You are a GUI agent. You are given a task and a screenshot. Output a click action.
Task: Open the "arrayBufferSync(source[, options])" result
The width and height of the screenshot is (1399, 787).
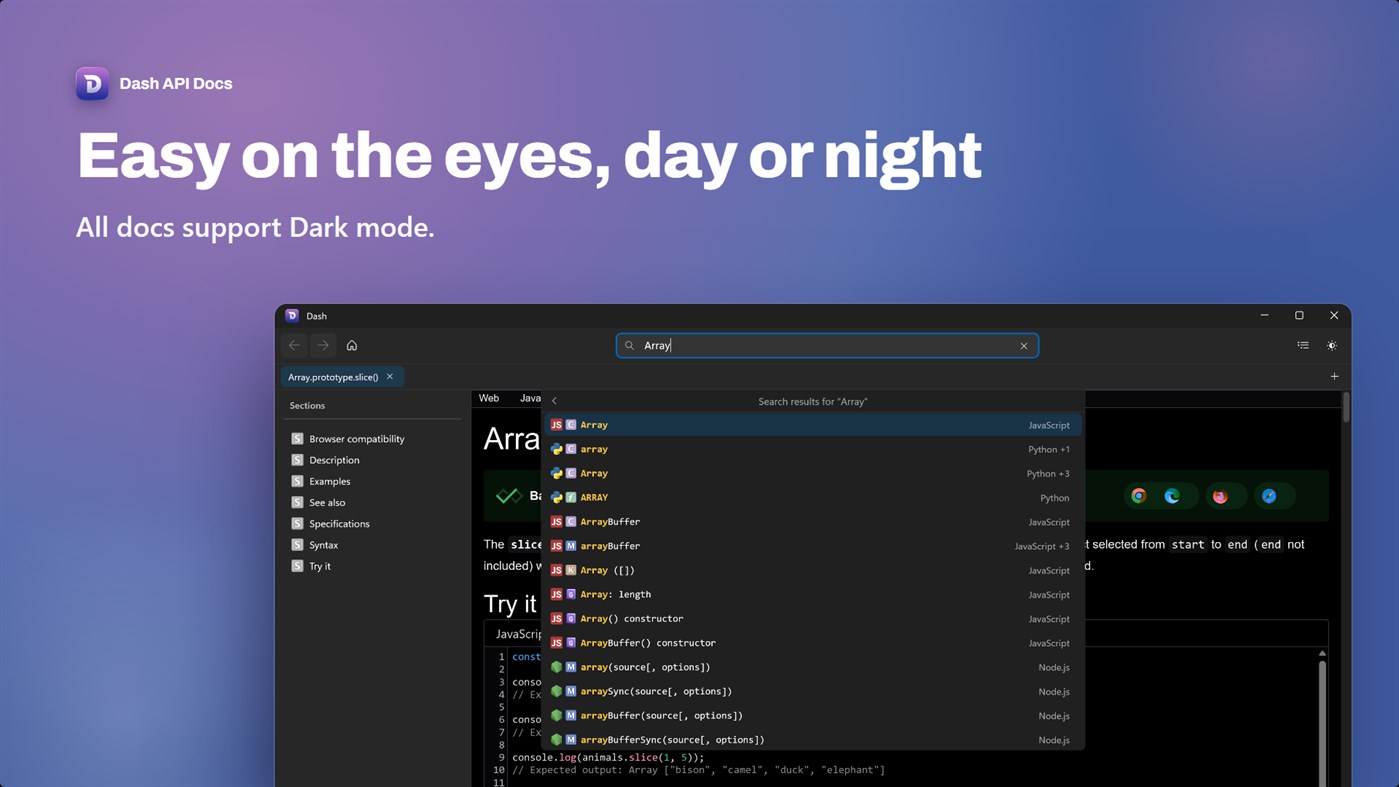click(x=812, y=740)
